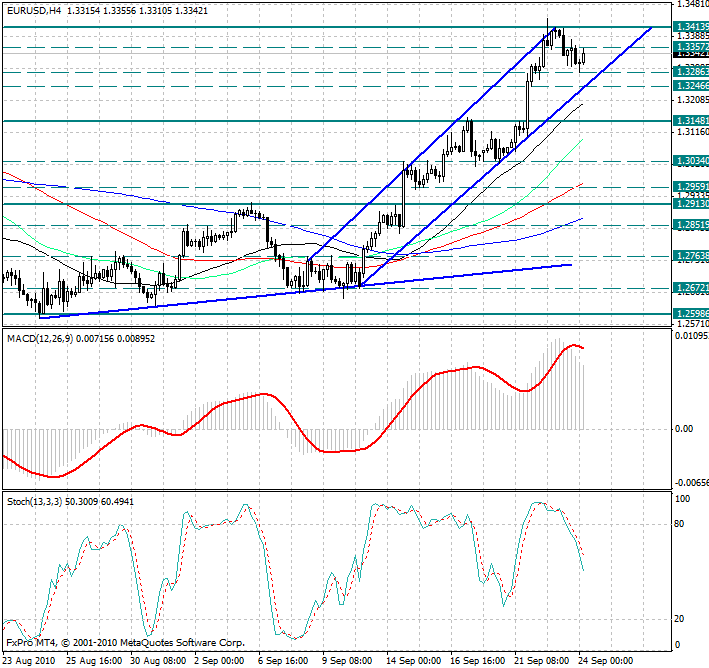This screenshot has width=709, height=668.
Task: Select the 1.27638 price level label
Action: (x=691, y=256)
